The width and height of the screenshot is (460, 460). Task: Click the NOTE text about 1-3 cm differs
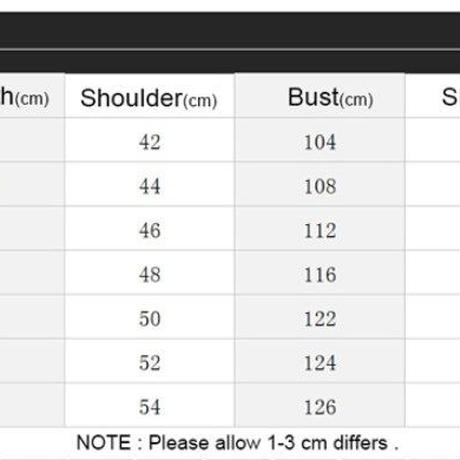pyautogui.click(x=237, y=443)
